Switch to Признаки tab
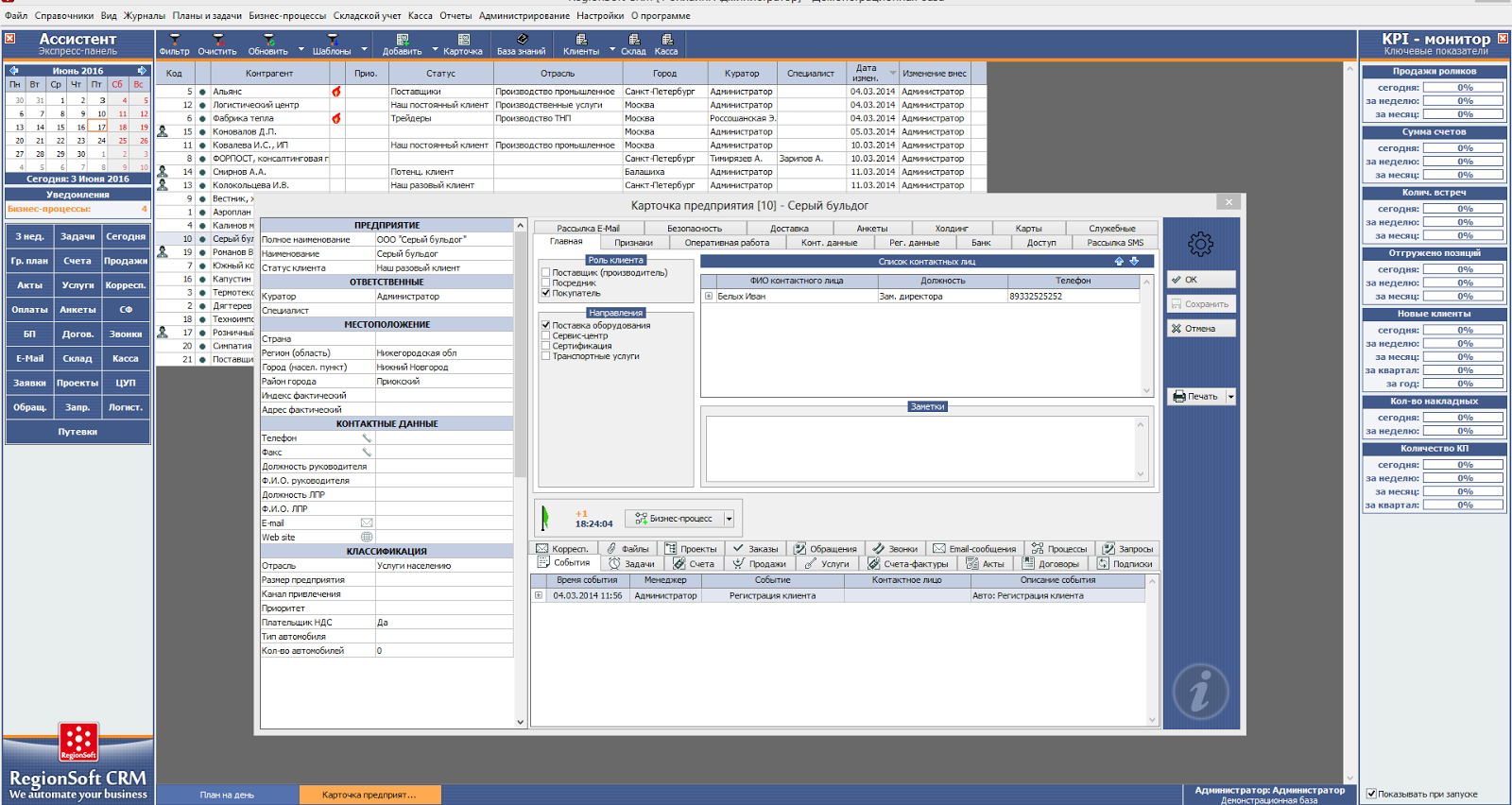The width and height of the screenshot is (1512, 805). [633, 243]
